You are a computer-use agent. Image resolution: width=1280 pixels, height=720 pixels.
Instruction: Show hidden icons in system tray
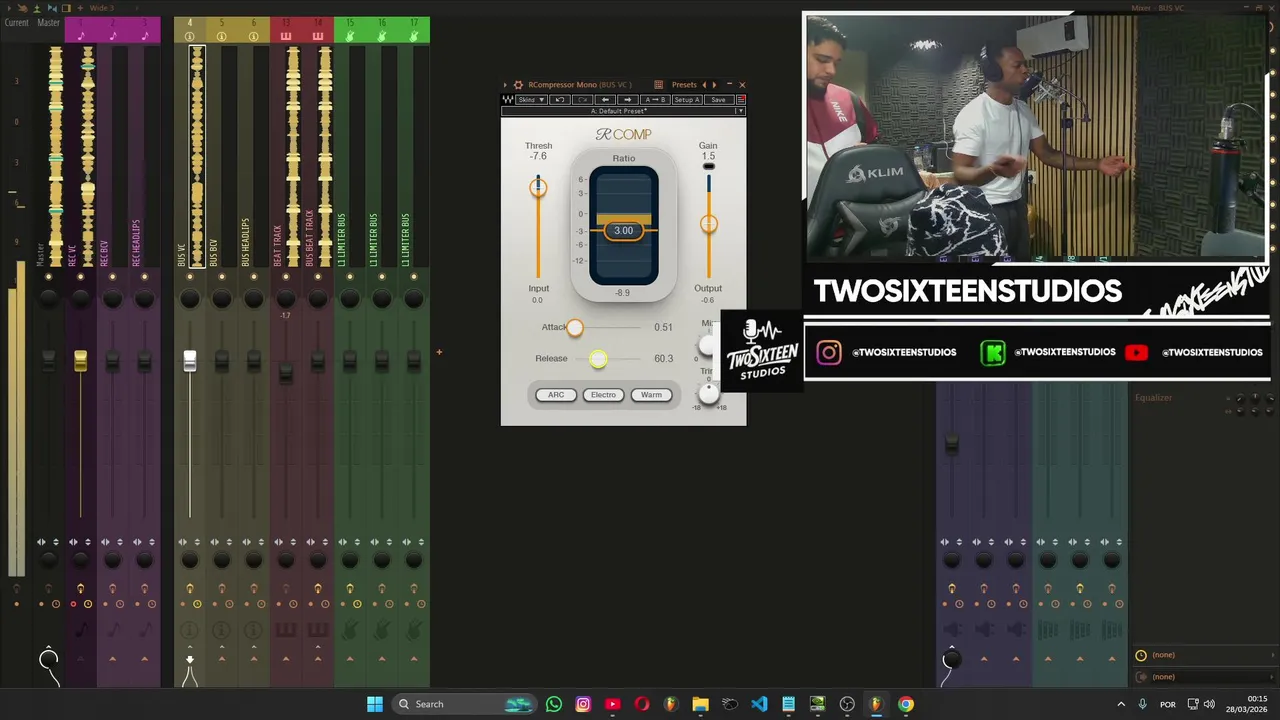click(x=1120, y=704)
